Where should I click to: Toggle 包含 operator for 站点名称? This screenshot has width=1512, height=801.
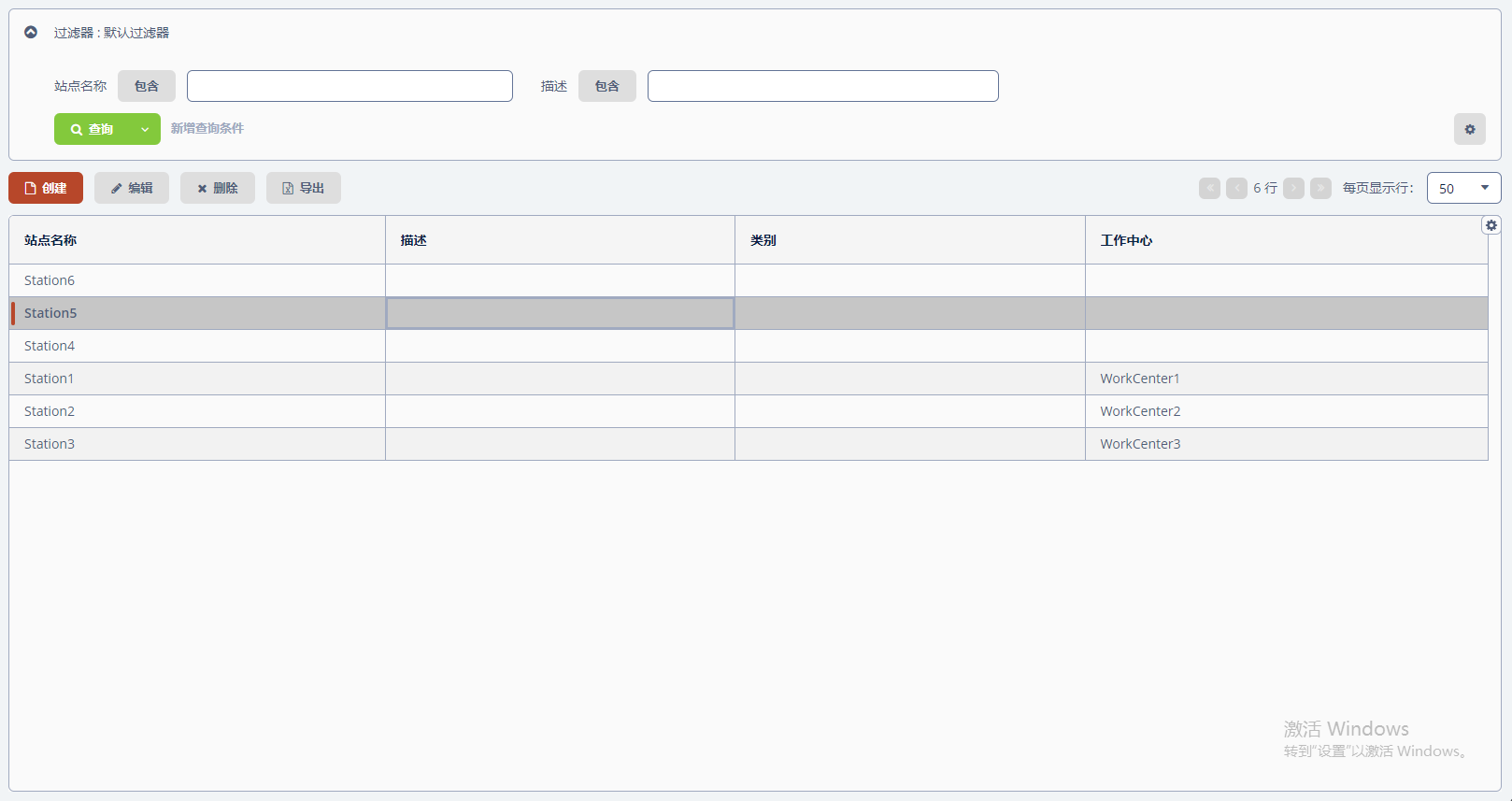click(147, 86)
